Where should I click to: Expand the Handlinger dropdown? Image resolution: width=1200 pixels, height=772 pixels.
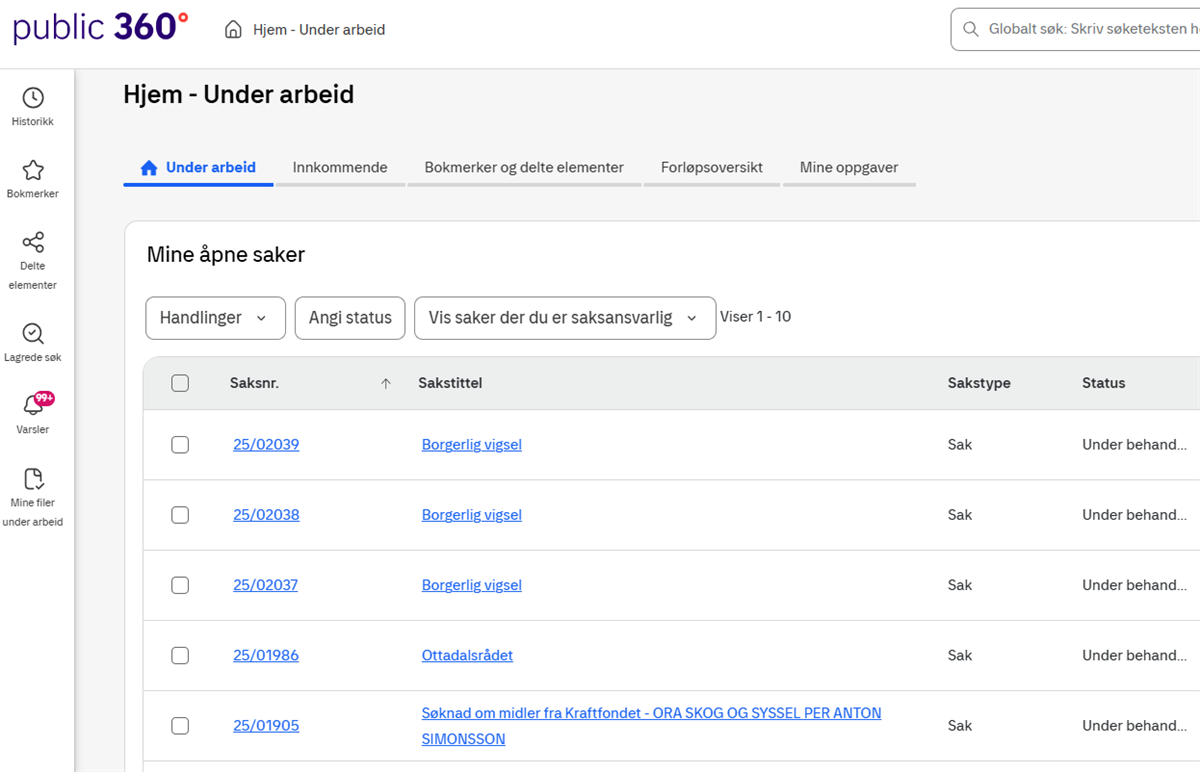pos(215,318)
